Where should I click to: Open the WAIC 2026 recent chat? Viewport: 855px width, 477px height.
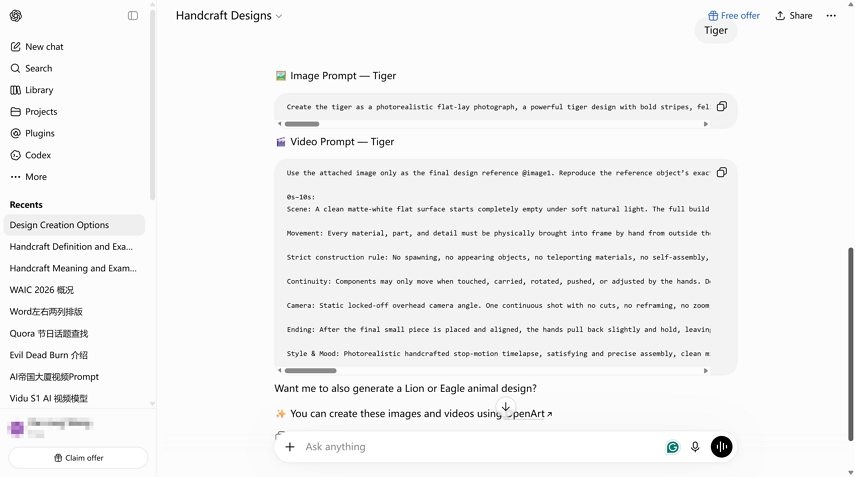(41, 290)
